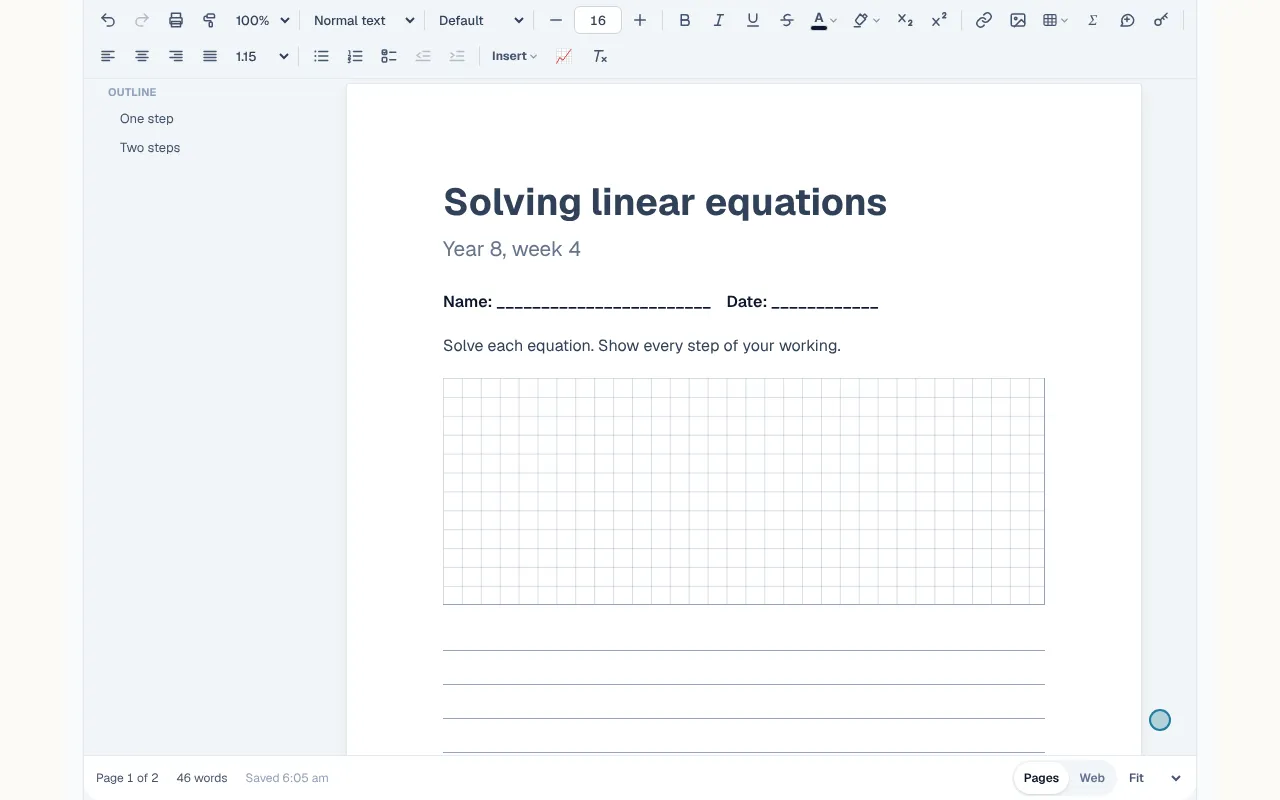Open the text color picker

click(824, 20)
